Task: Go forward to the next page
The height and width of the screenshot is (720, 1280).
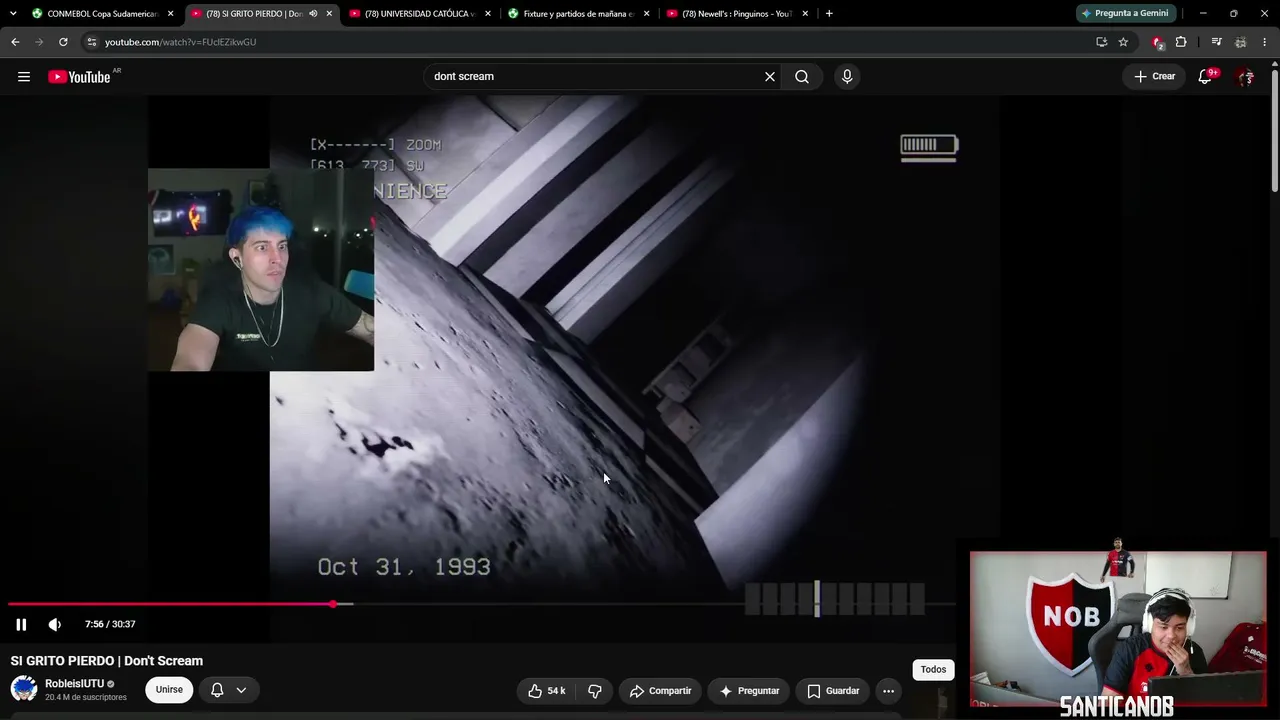Action: tap(39, 42)
